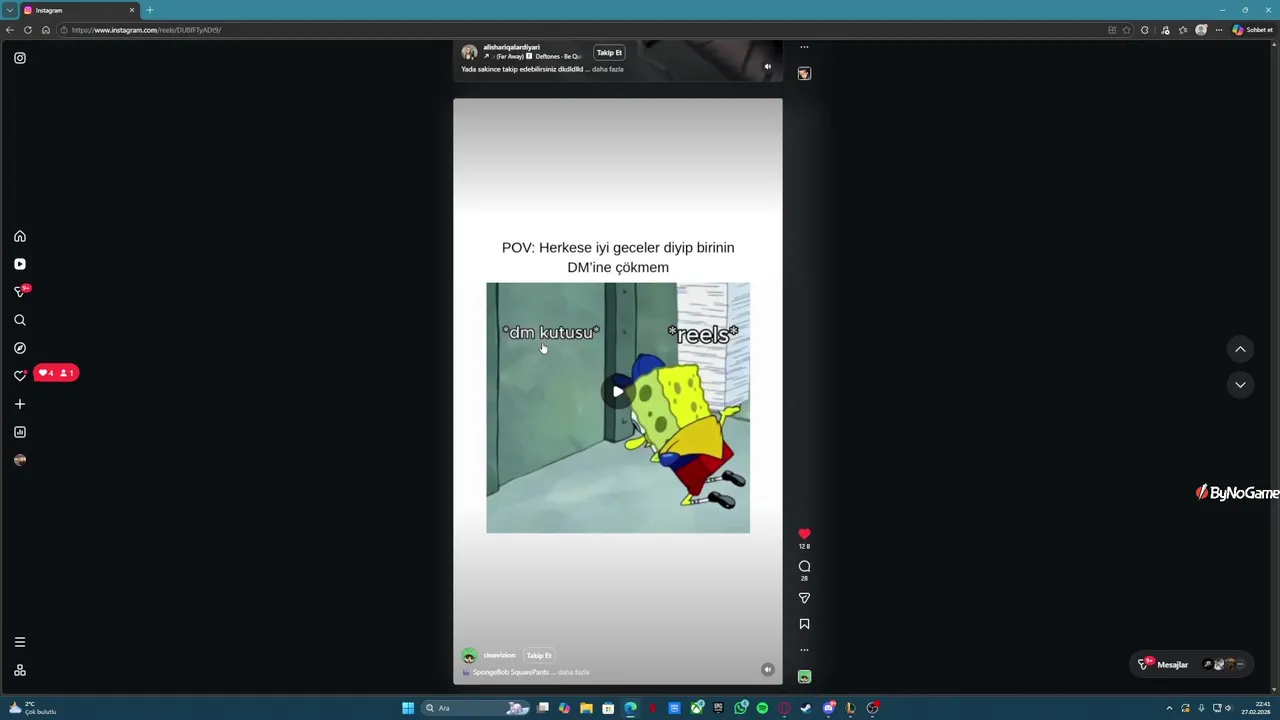Image resolution: width=1280 pixels, height=720 pixels.
Task: Open the Mesajlar floating messages panel
Action: point(1192,664)
